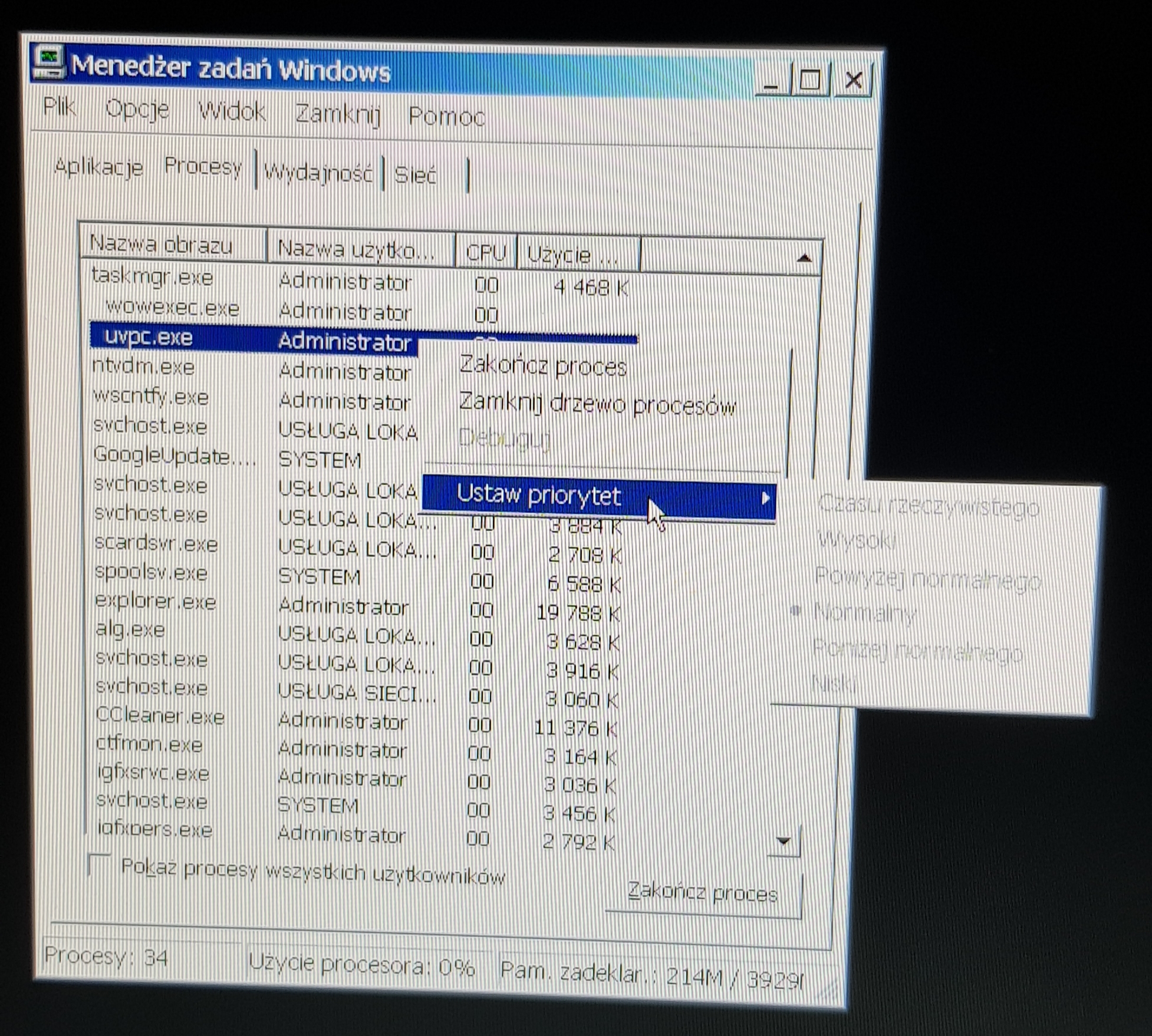
Task: Click the Task Manager title bar icon
Action: pos(49,62)
